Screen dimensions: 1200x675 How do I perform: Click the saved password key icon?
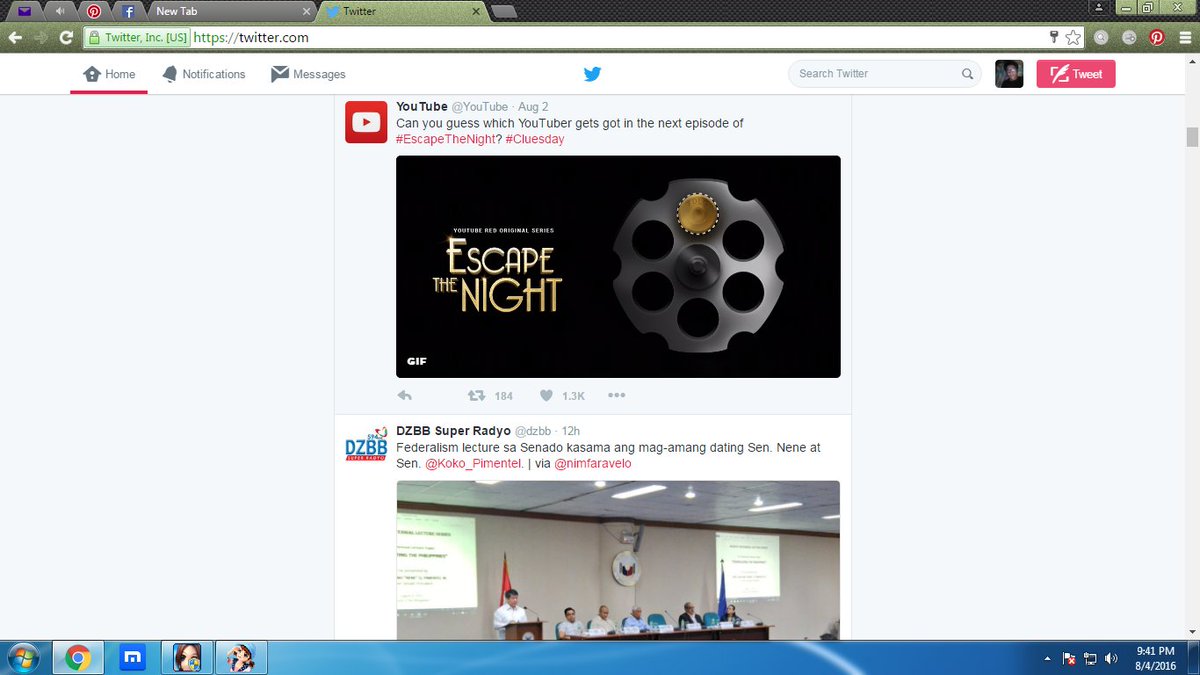pos(1054,38)
